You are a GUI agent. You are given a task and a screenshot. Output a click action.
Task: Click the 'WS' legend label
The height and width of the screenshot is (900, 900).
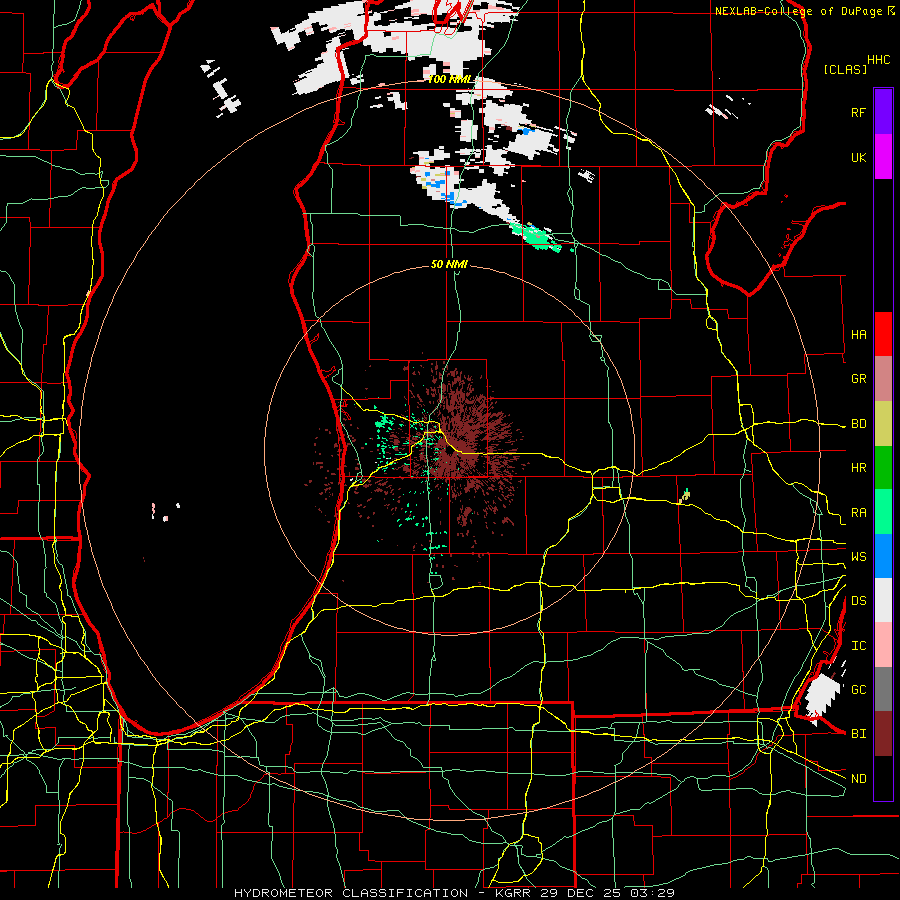pyautogui.click(x=858, y=557)
